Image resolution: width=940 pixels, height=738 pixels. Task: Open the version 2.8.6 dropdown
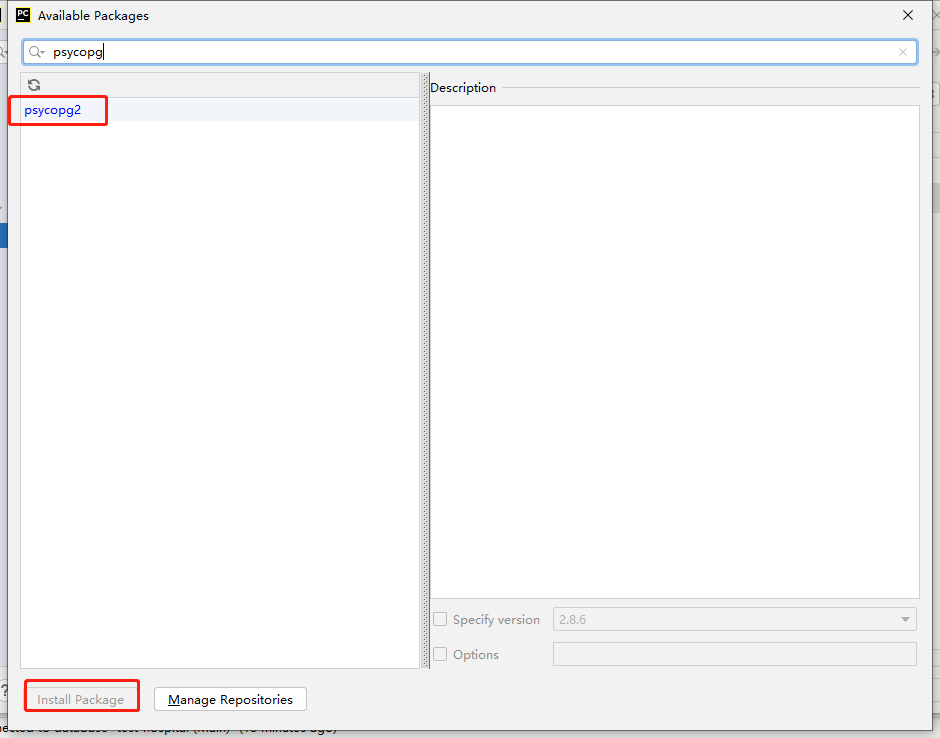pos(734,619)
